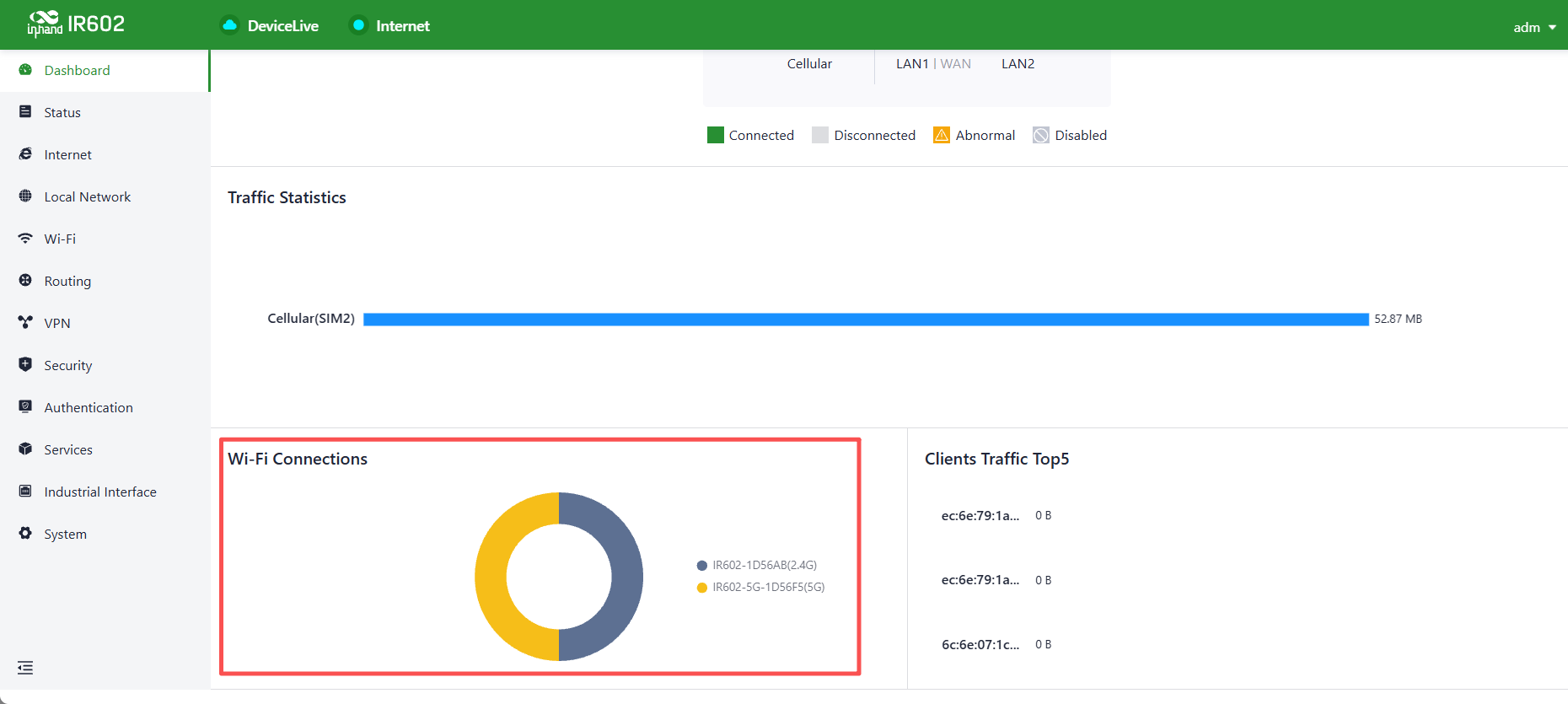Viewport: 1568px width, 704px height.
Task: Toggle IR602-1D56AB(2.4G) legend entry
Action: coord(757,565)
